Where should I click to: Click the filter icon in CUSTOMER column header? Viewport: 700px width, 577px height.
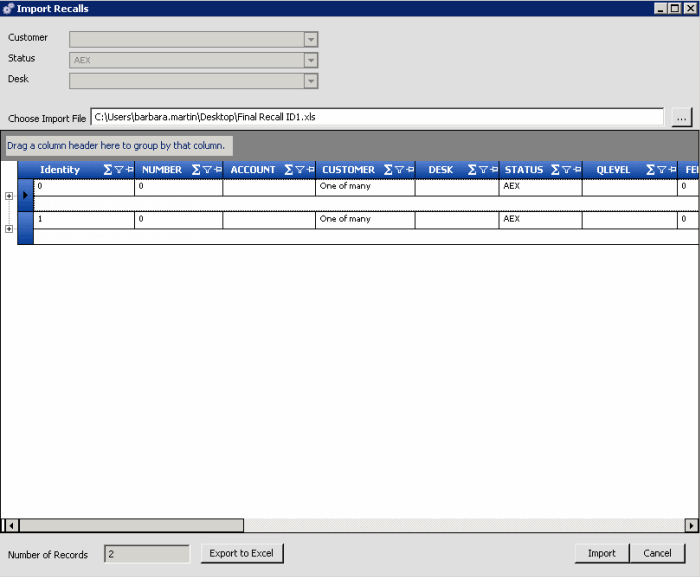point(399,170)
